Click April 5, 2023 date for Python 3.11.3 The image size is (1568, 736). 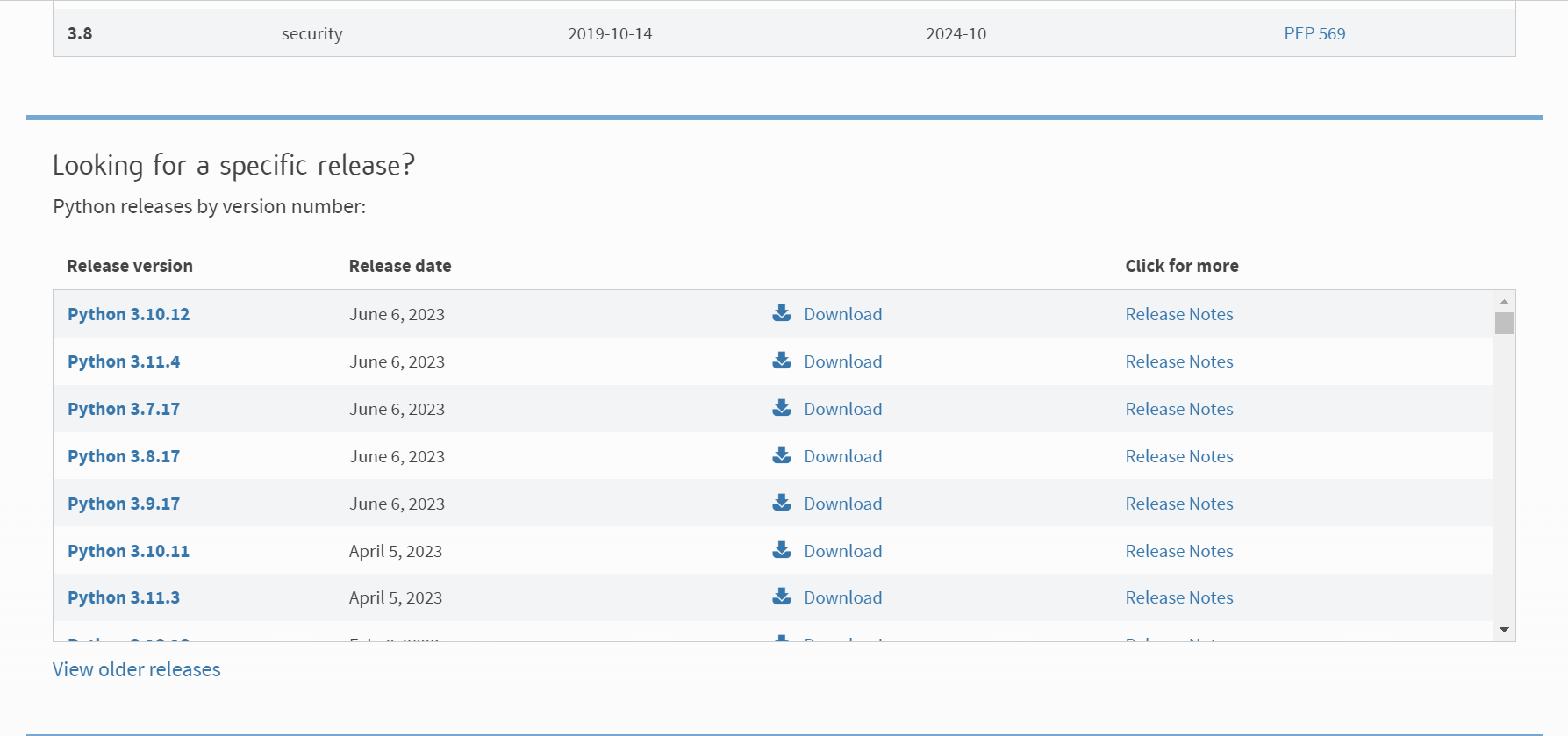pos(396,597)
